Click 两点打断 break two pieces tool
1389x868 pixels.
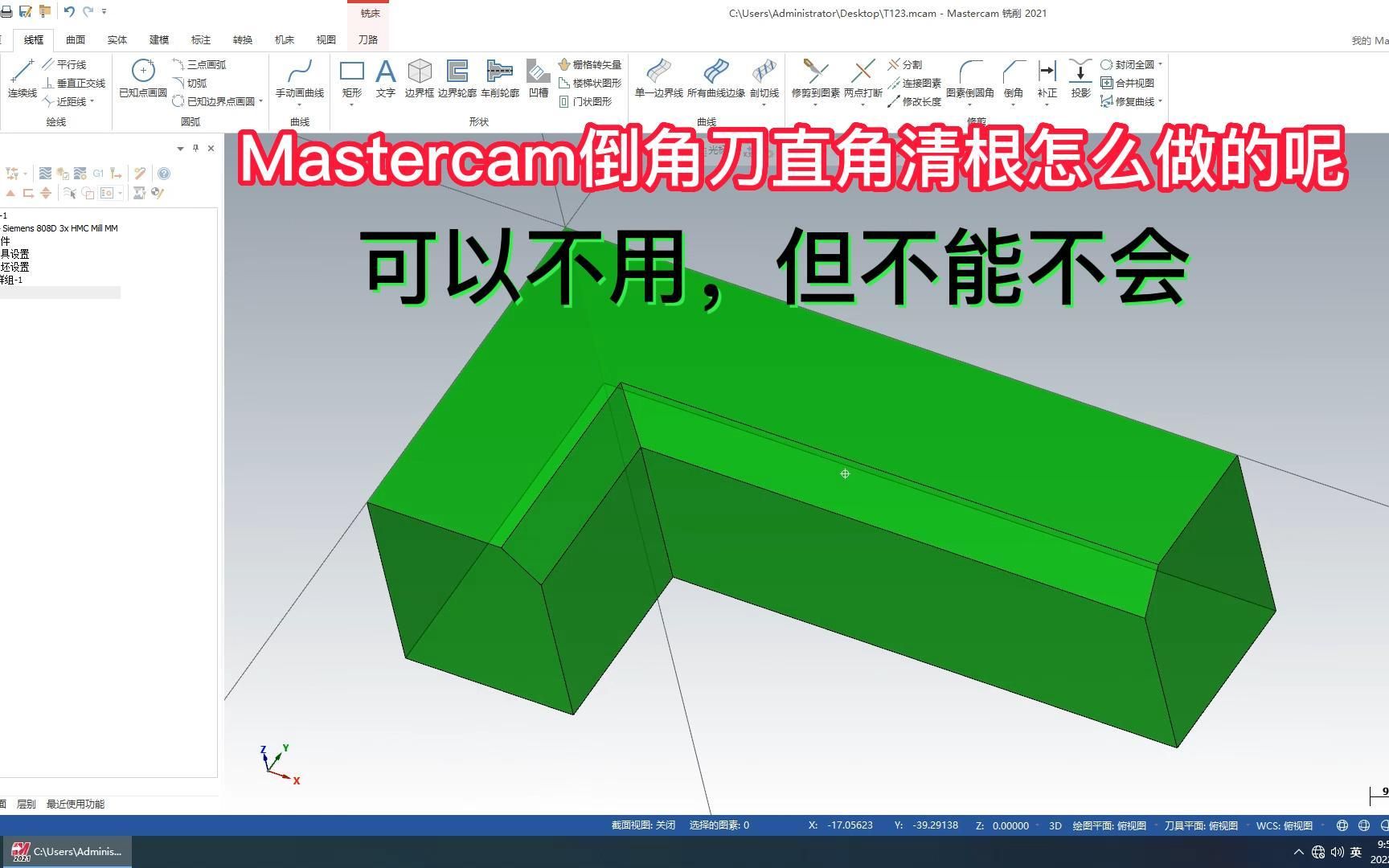863,77
